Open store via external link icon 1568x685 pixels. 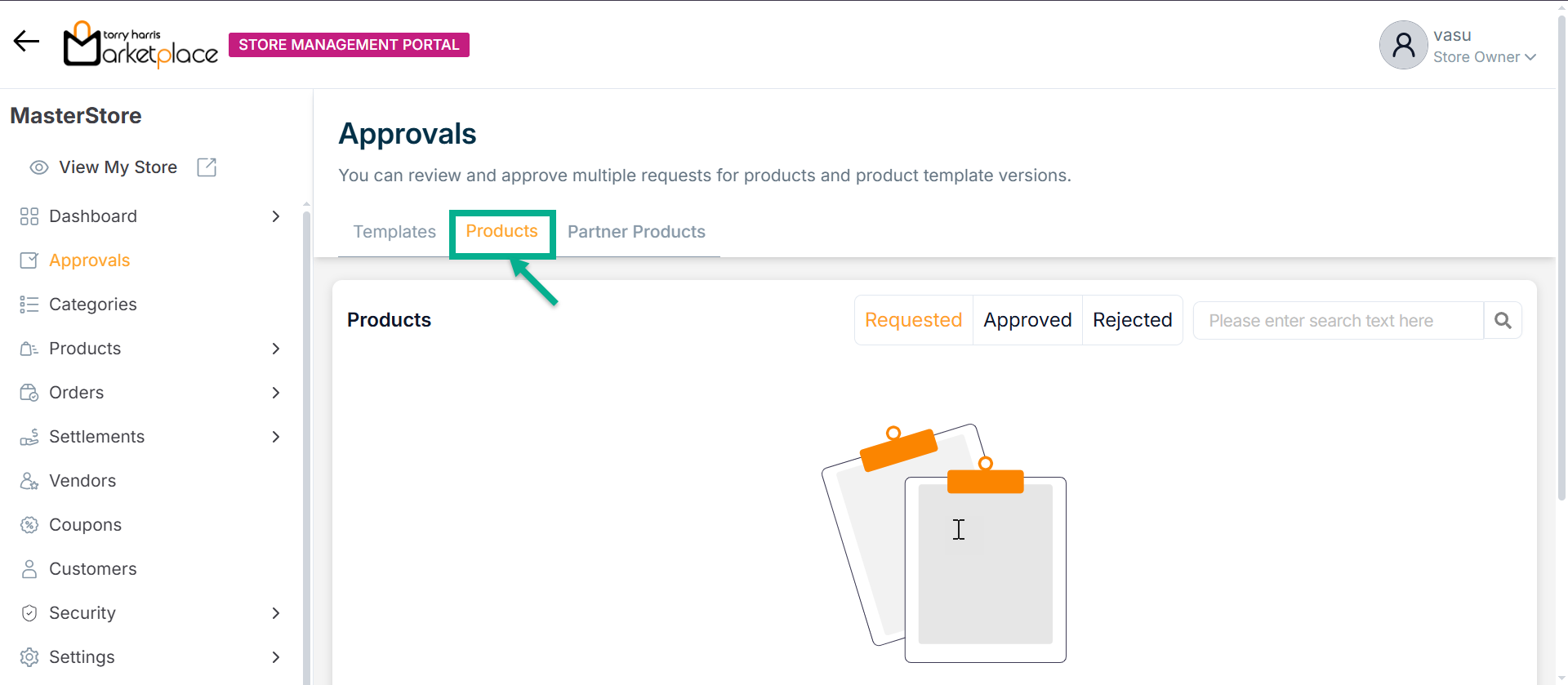click(207, 167)
